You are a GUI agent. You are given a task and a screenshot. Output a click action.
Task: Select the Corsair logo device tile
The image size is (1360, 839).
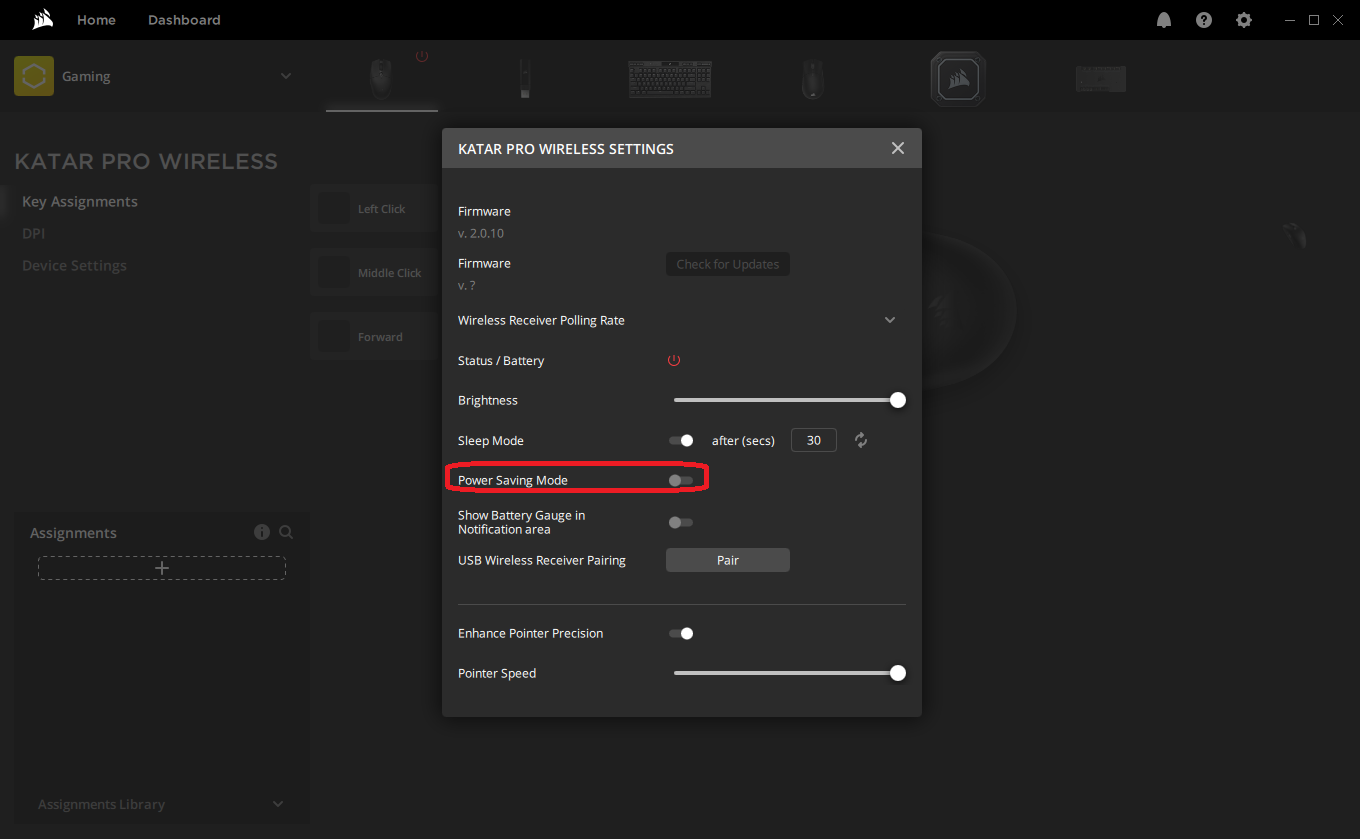(957, 79)
